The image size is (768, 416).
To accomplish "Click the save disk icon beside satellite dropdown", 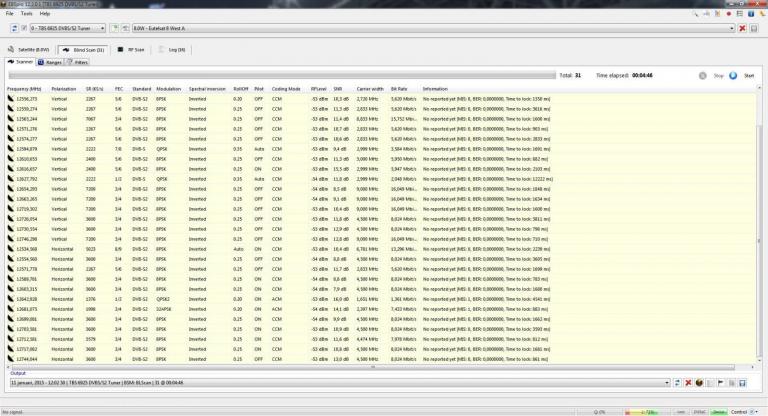I will coord(754,28).
